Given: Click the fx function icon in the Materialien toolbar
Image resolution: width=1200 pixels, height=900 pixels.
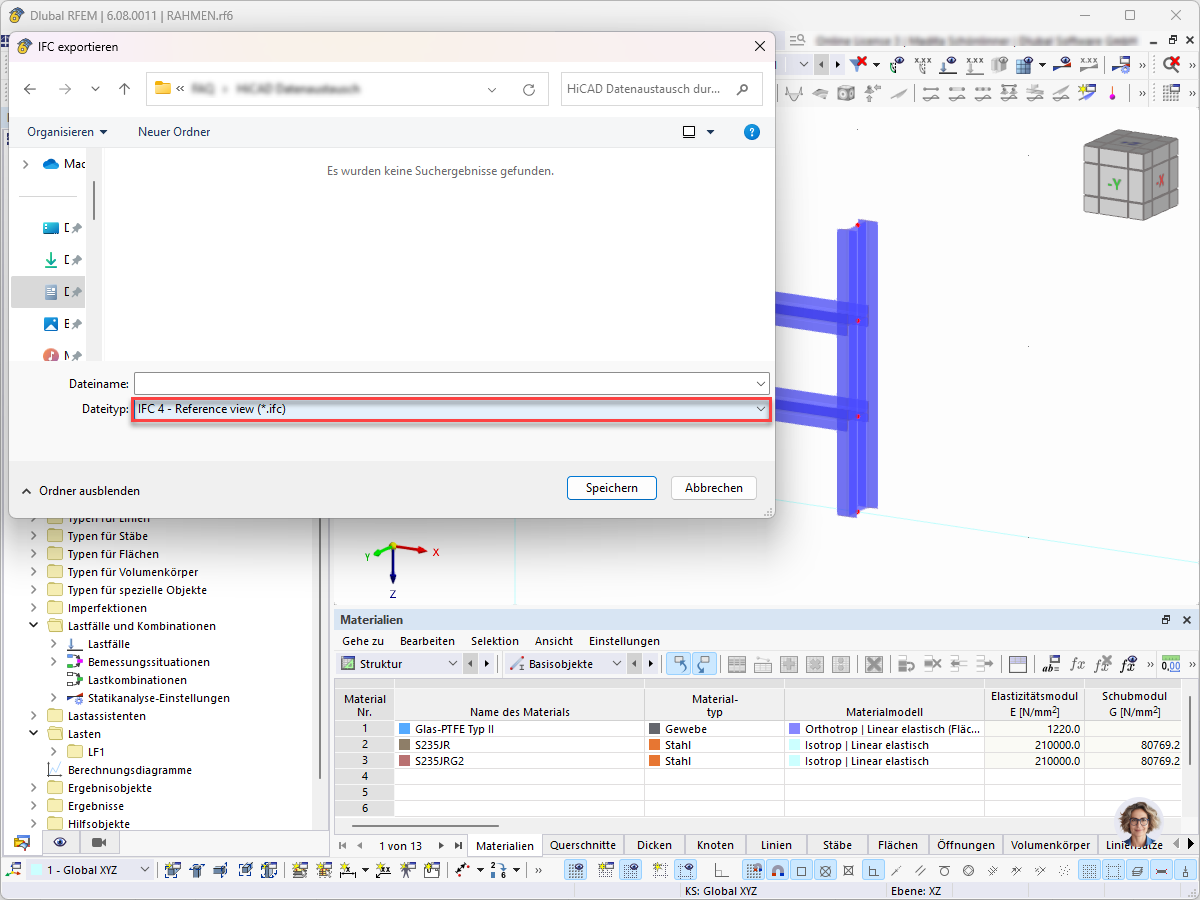Looking at the screenshot, I should [1078, 664].
